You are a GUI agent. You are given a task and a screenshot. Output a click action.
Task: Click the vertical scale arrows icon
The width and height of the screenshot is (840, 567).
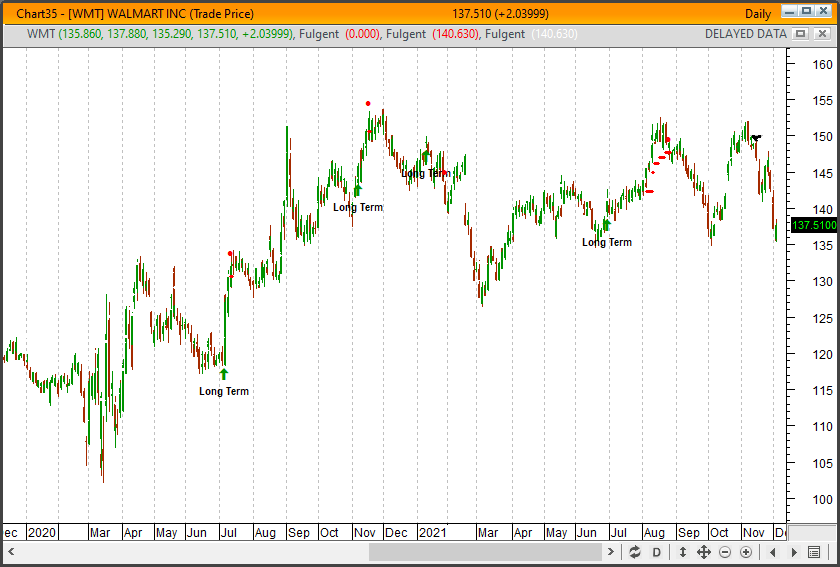pos(682,552)
